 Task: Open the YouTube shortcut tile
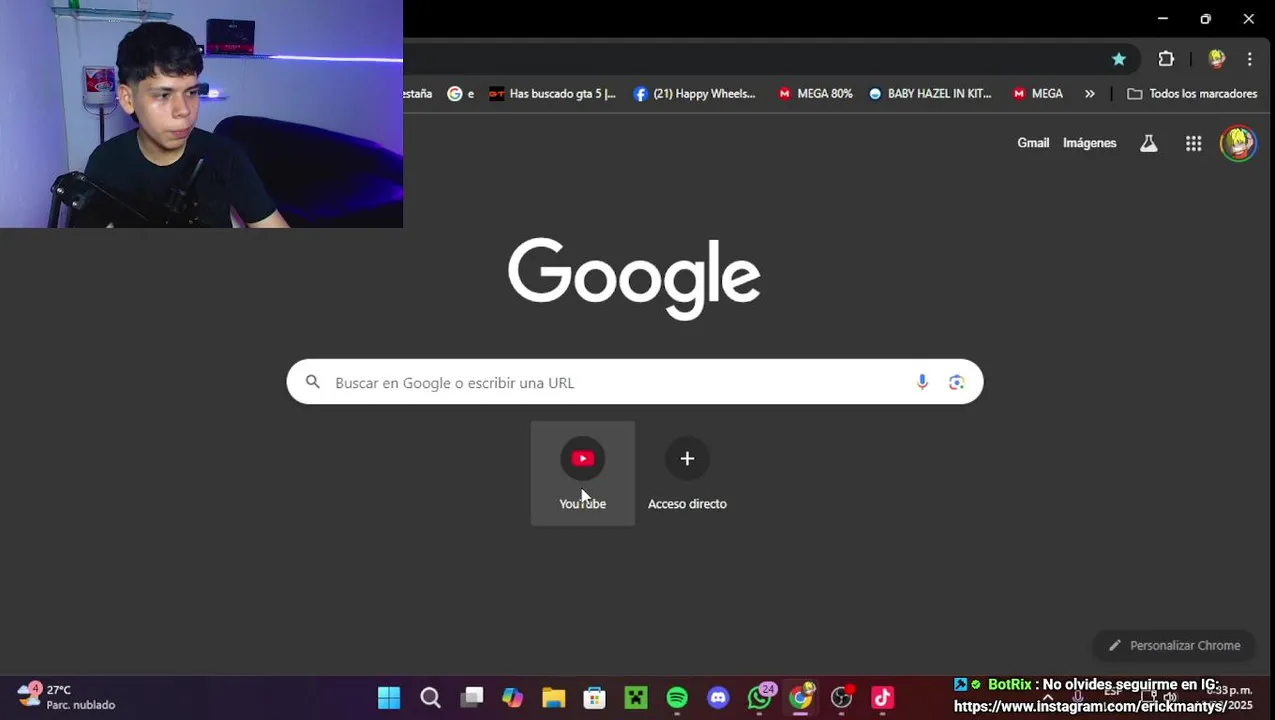(x=582, y=473)
